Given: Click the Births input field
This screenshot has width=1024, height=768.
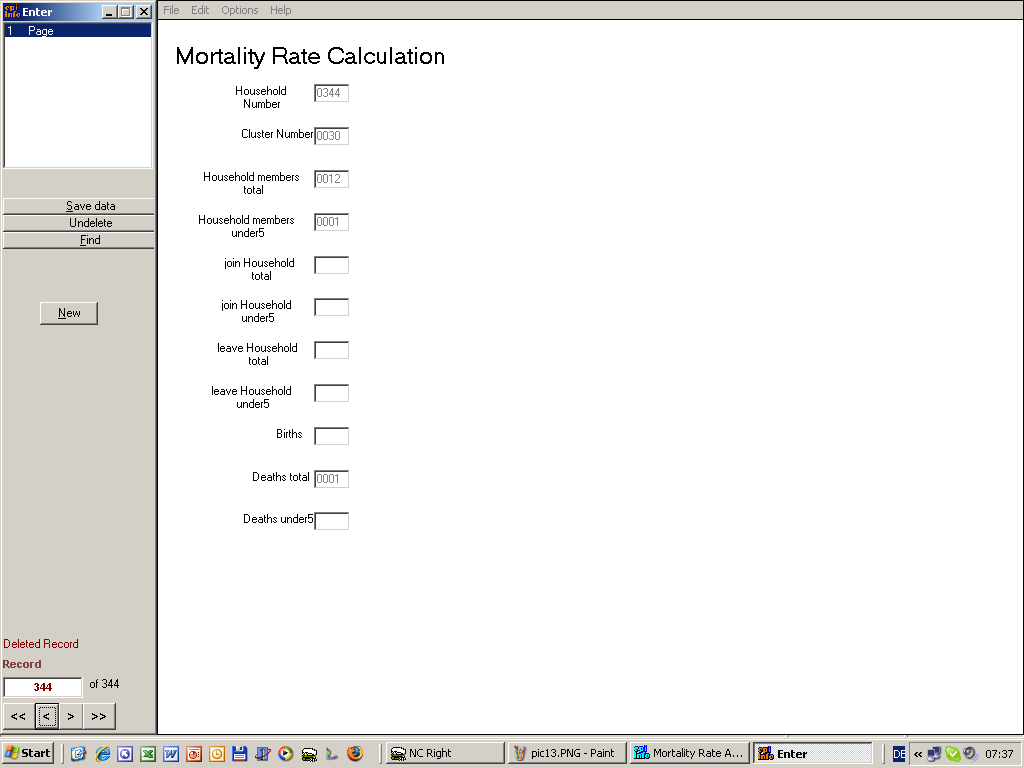Looking at the screenshot, I should click(331, 436).
